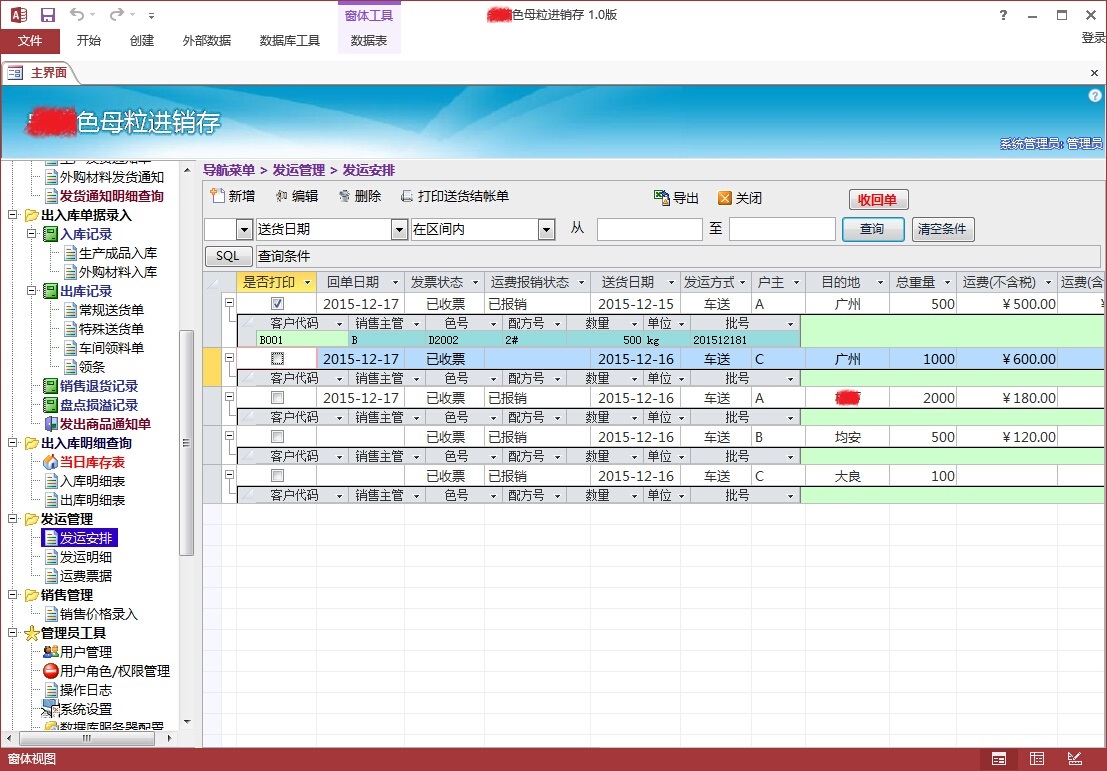
Task: Open 运费报销状态 column filter arrow
Action: (582, 282)
